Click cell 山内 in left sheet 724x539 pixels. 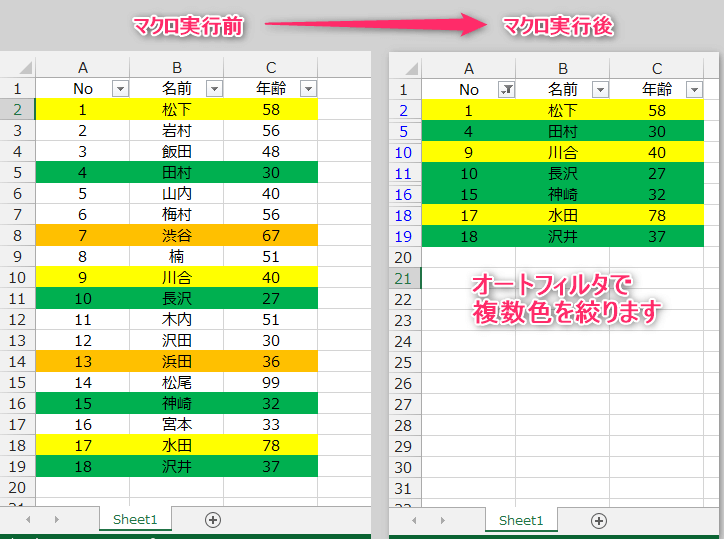pos(177,194)
